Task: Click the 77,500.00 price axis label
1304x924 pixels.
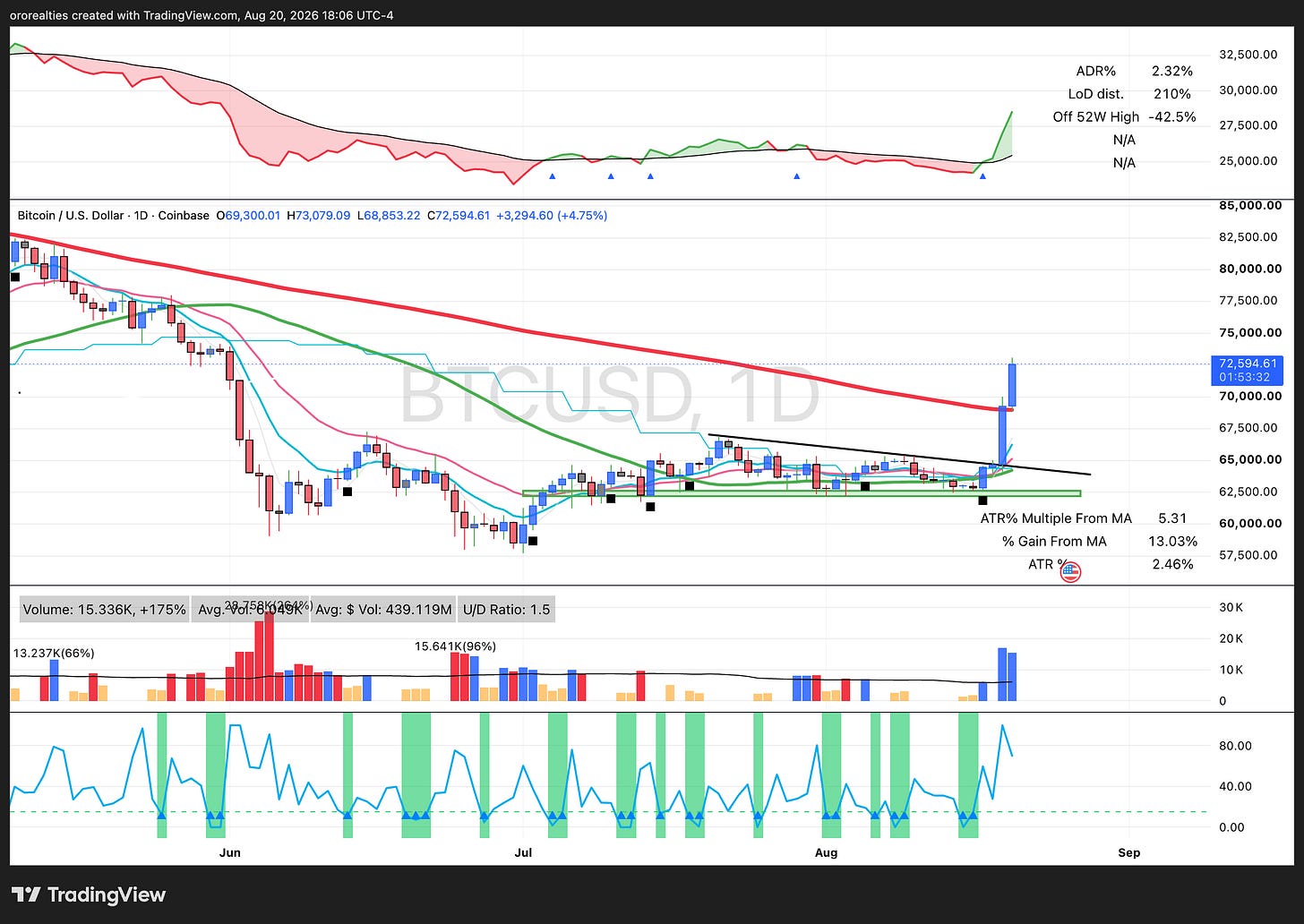Action: [x=1248, y=301]
